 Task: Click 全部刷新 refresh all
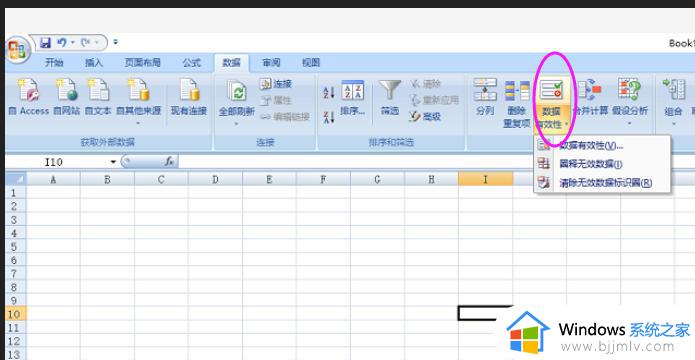click(237, 98)
